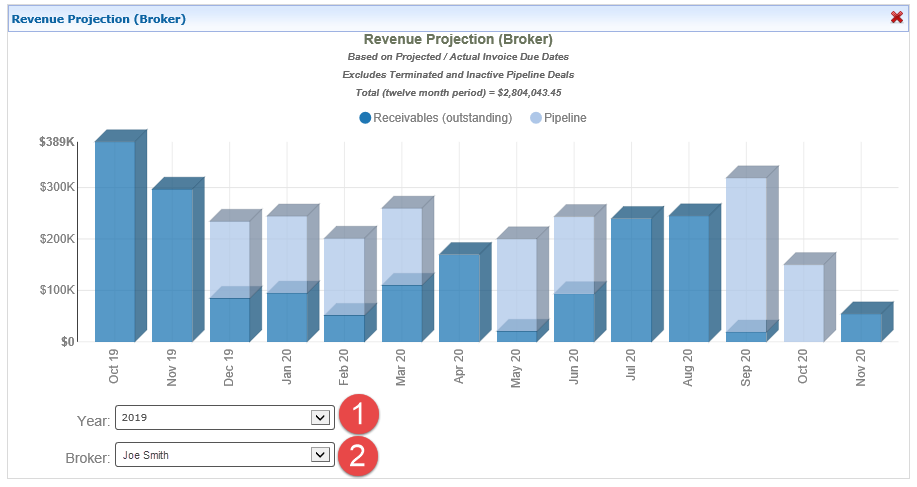This screenshot has height=487, width=917.
Task: Close the Revenue Projection (Broker) panel
Action: point(897,18)
